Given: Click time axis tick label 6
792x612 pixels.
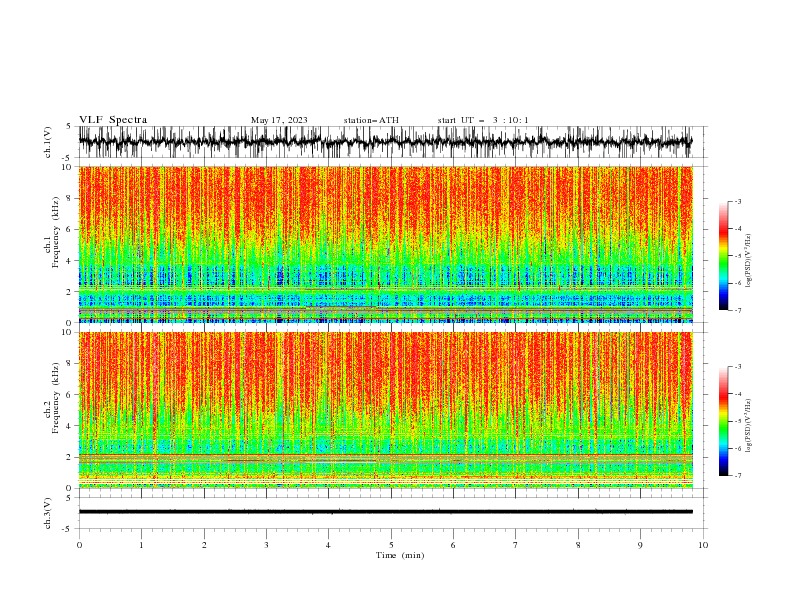Looking at the screenshot, I should [453, 545].
